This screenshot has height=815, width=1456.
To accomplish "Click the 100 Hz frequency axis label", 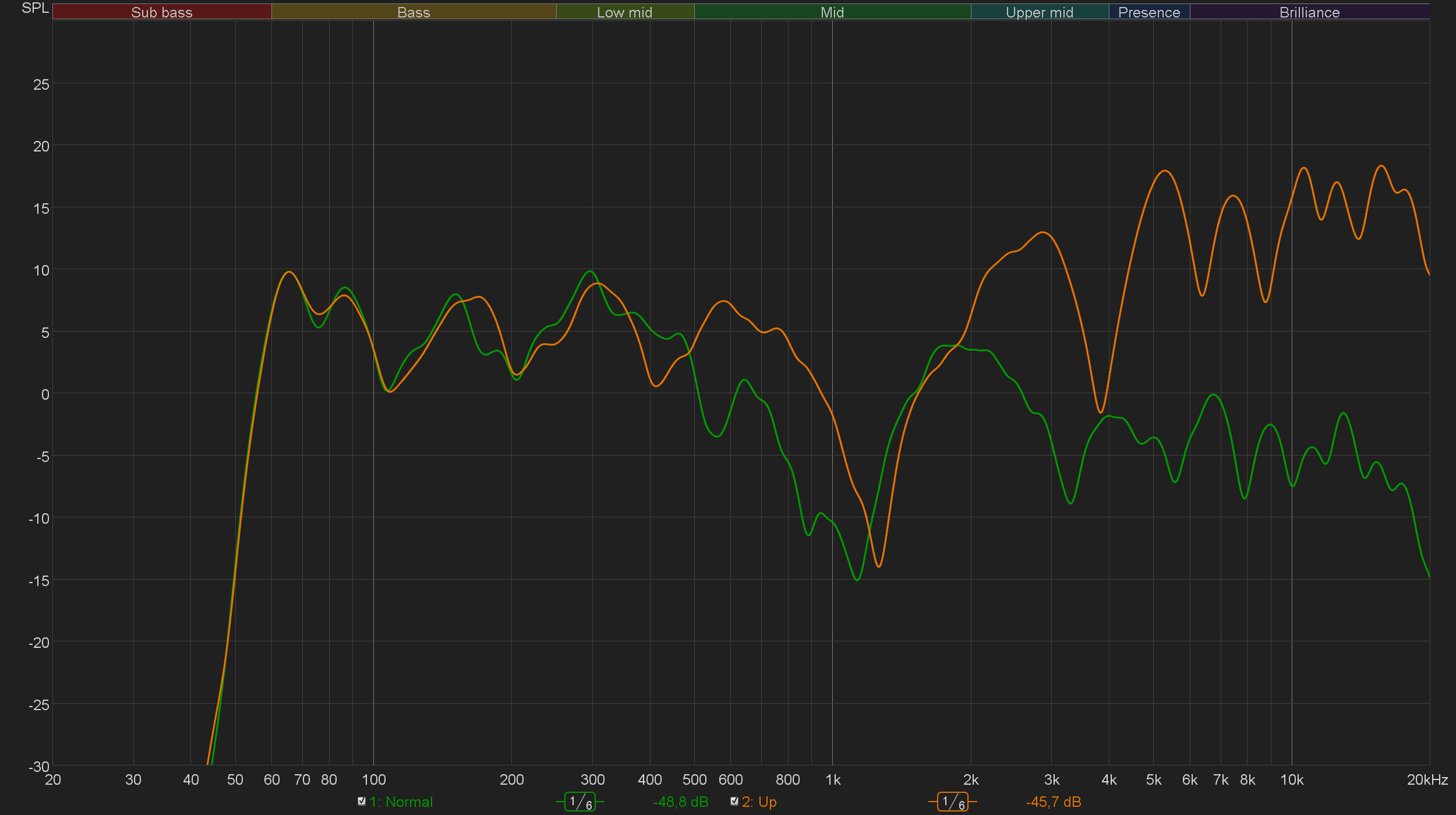I will pyautogui.click(x=374, y=779).
